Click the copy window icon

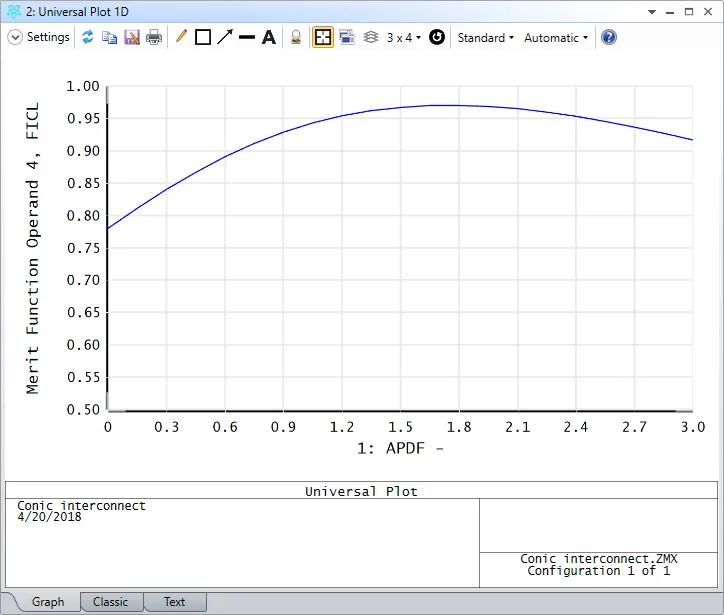pyautogui.click(x=110, y=37)
